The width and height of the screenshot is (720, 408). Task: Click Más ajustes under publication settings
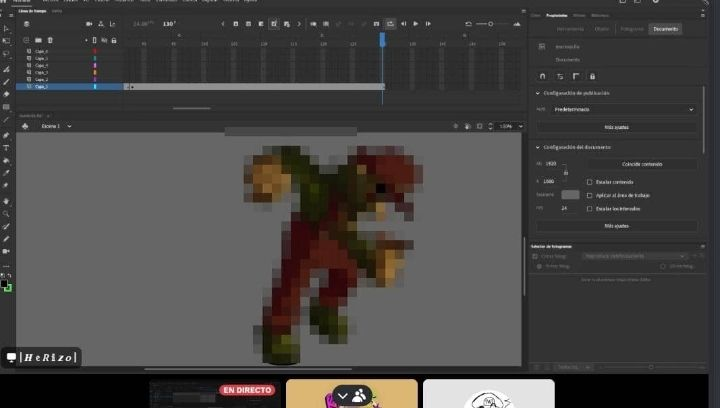[x=617, y=127]
